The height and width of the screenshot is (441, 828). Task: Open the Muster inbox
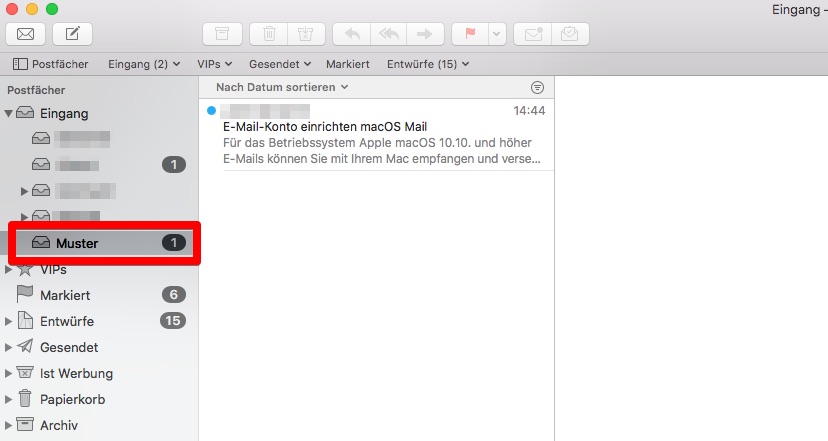tap(77, 243)
